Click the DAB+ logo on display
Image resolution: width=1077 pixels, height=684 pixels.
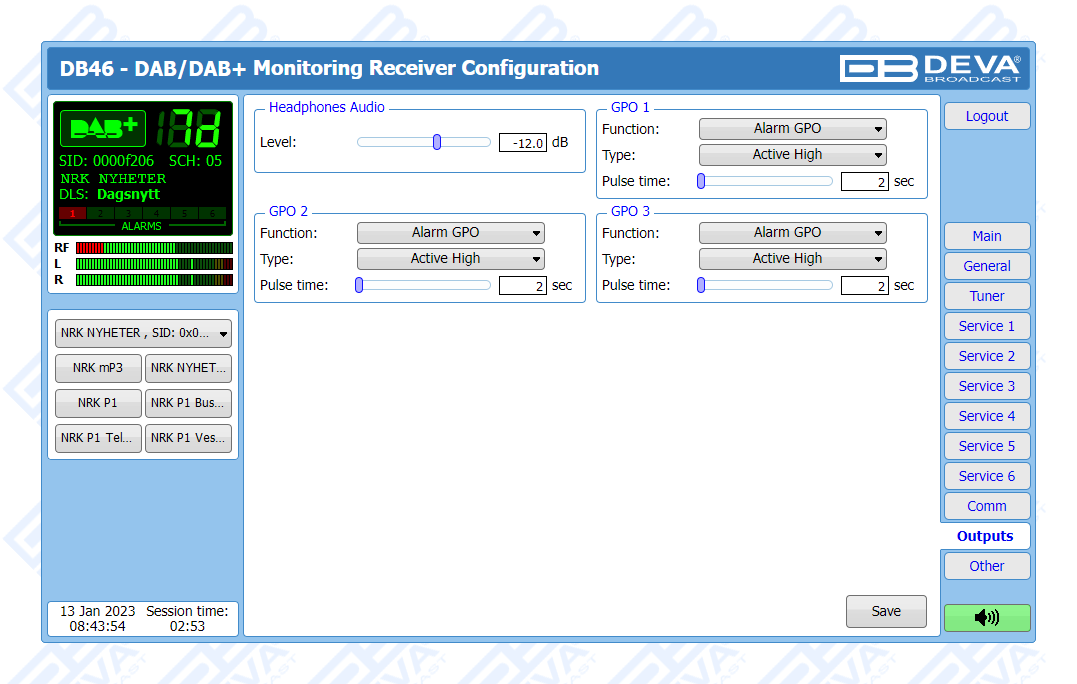[103, 129]
